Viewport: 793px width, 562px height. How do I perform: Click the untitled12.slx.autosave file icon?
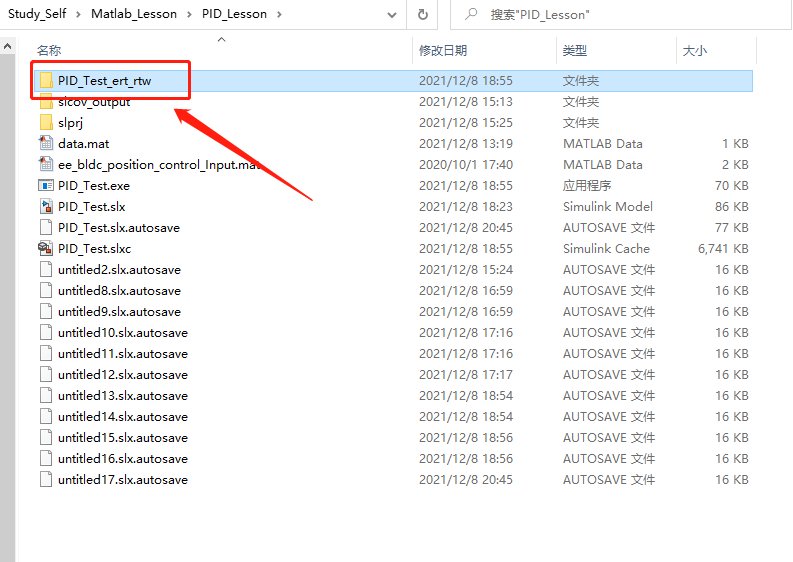[x=46, y=374]
